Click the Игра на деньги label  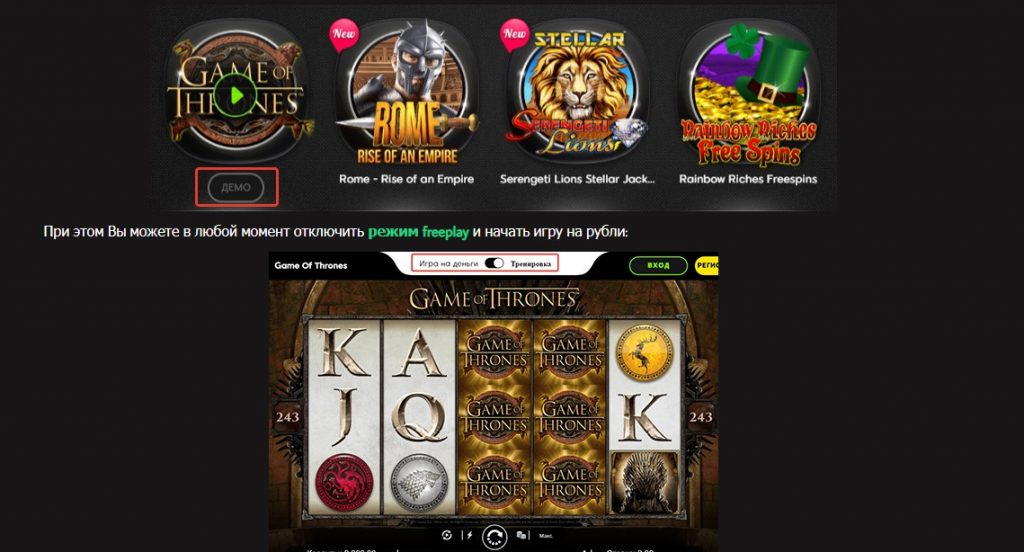tap(449, 264)
